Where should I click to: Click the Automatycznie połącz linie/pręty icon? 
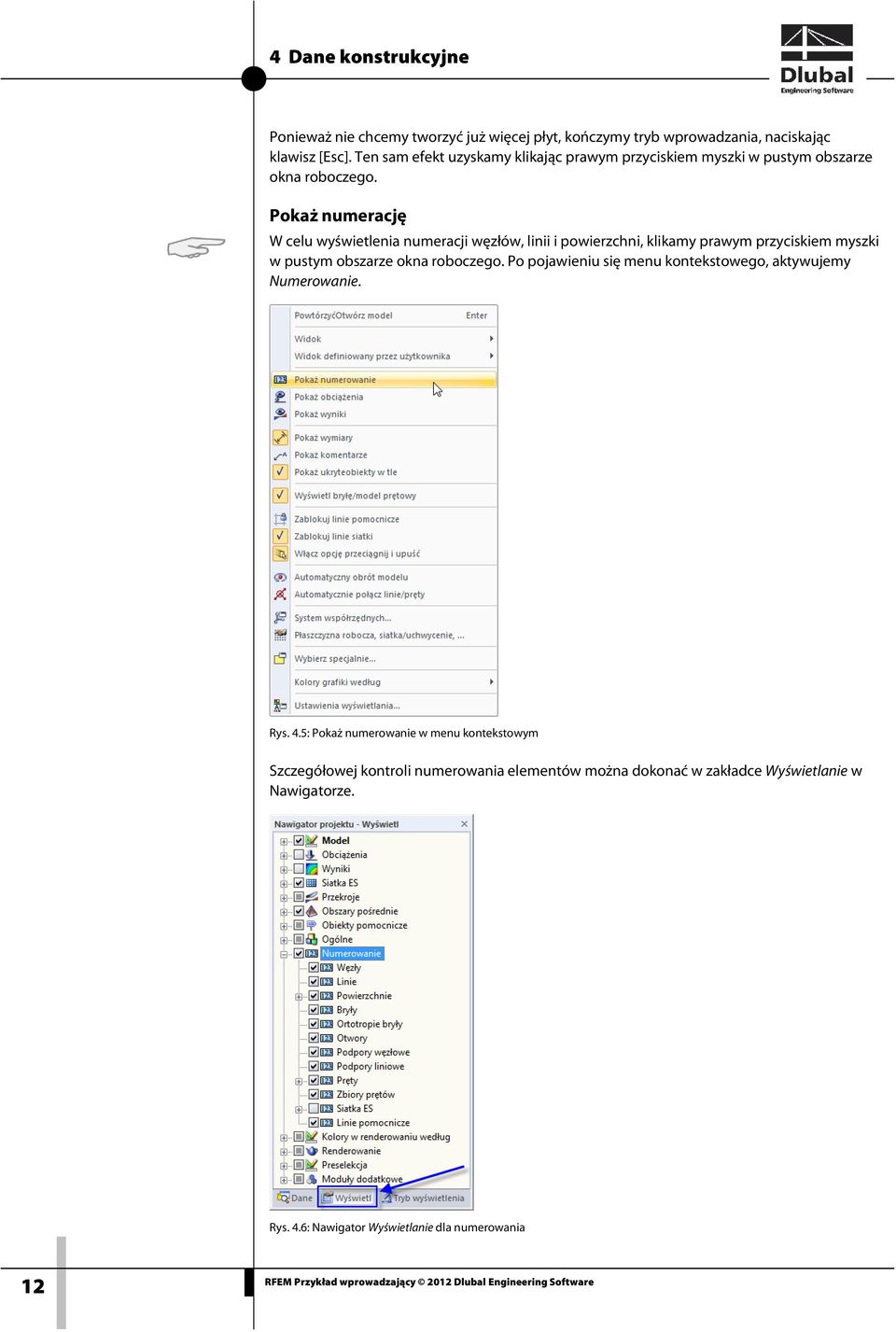280,595
